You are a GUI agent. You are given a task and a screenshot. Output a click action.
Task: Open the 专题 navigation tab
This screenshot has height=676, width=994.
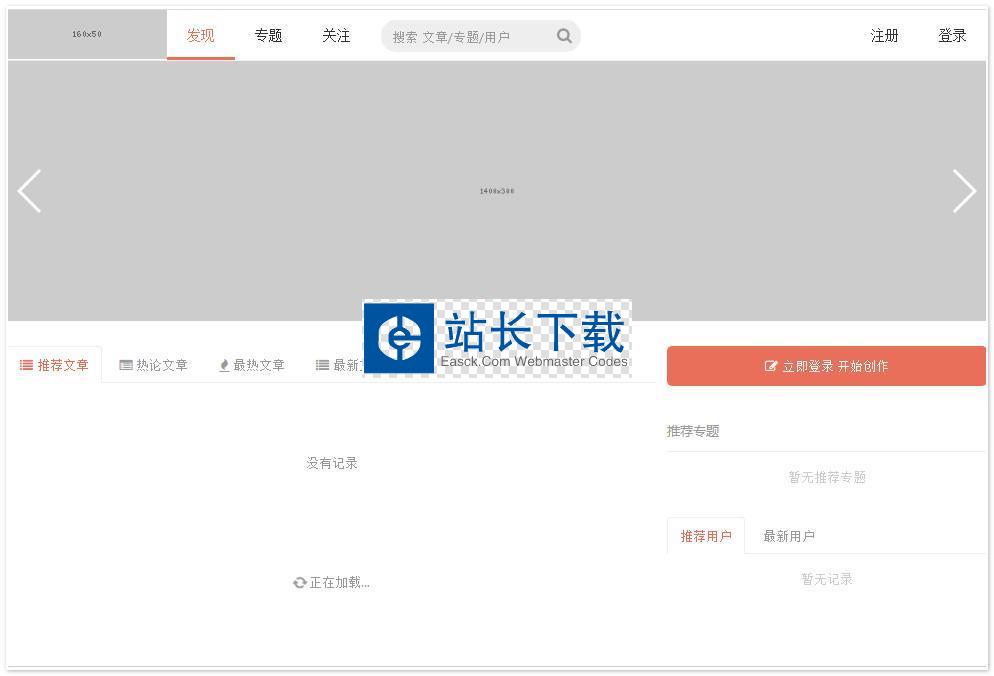tap(268, 36)
